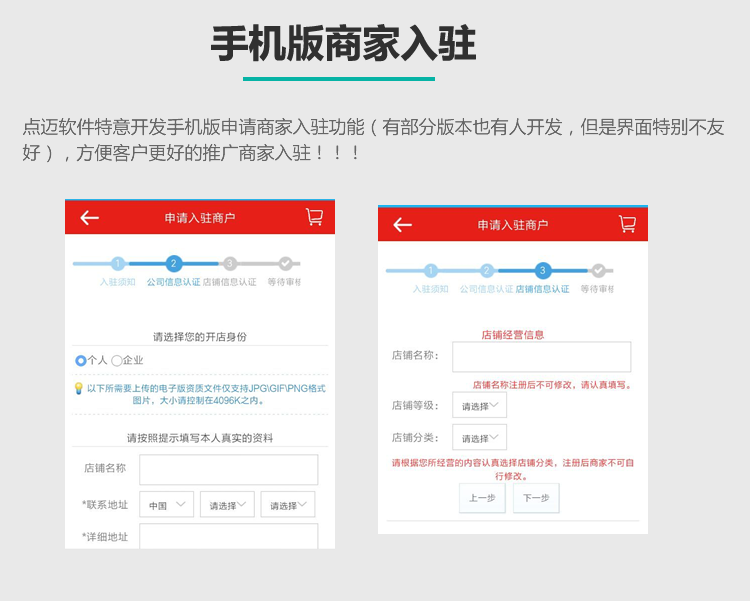This screenshot has height=601, width=750.
Task: Click the light bulb tip icon
Action: click(79, 388)
